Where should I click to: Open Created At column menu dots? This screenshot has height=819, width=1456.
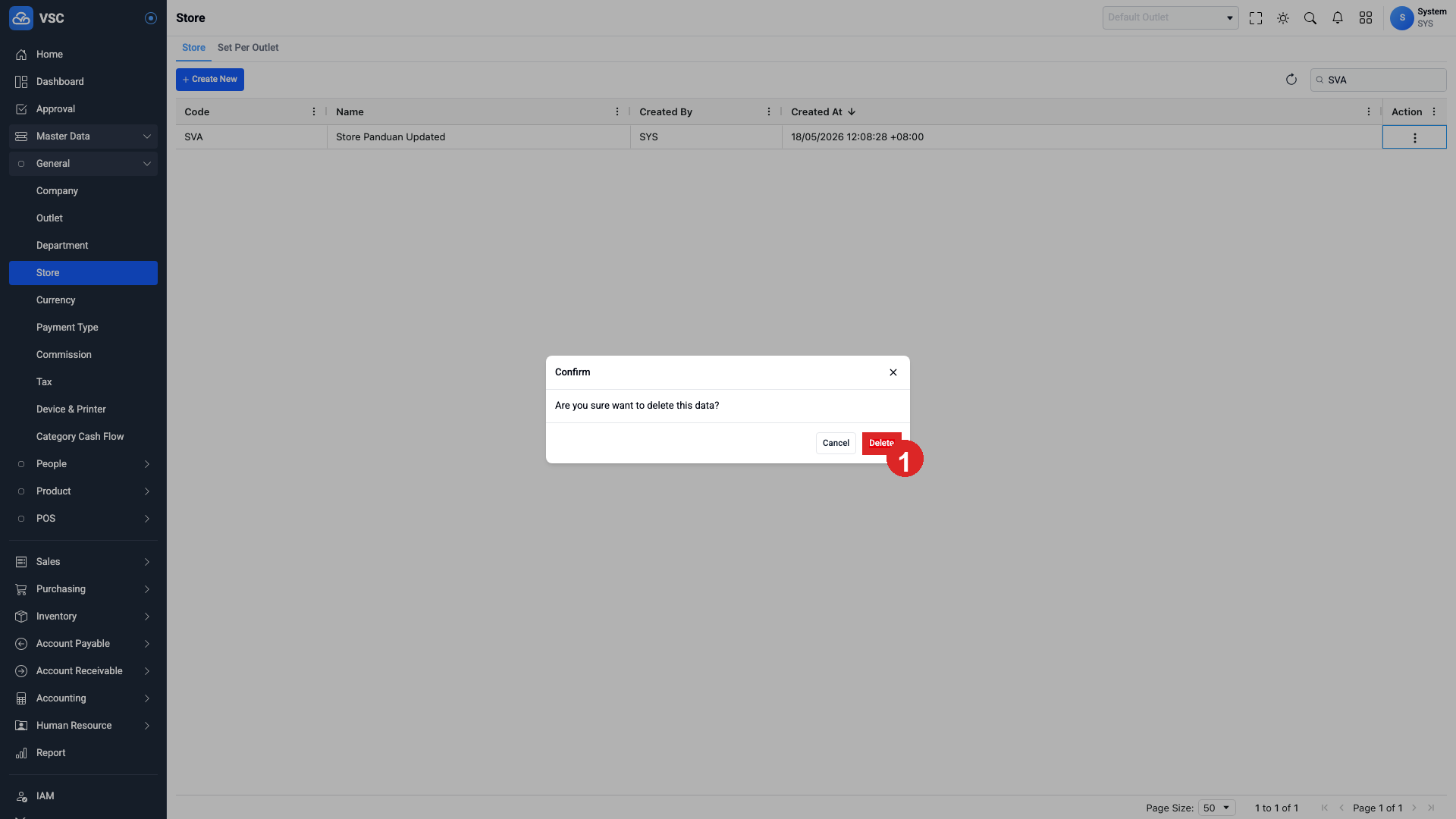tap(1369, 111)
